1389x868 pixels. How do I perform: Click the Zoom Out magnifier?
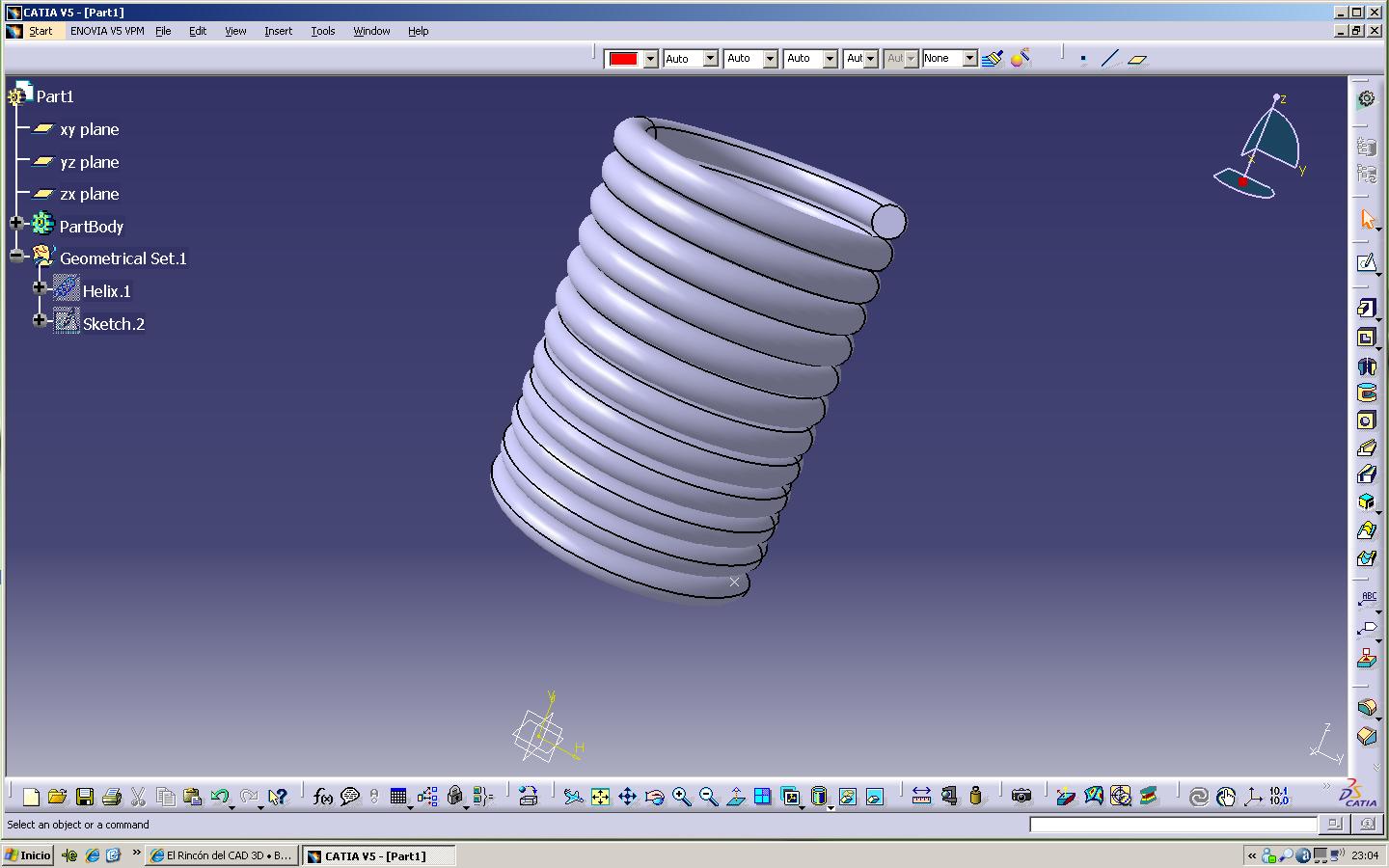(708, 797)
